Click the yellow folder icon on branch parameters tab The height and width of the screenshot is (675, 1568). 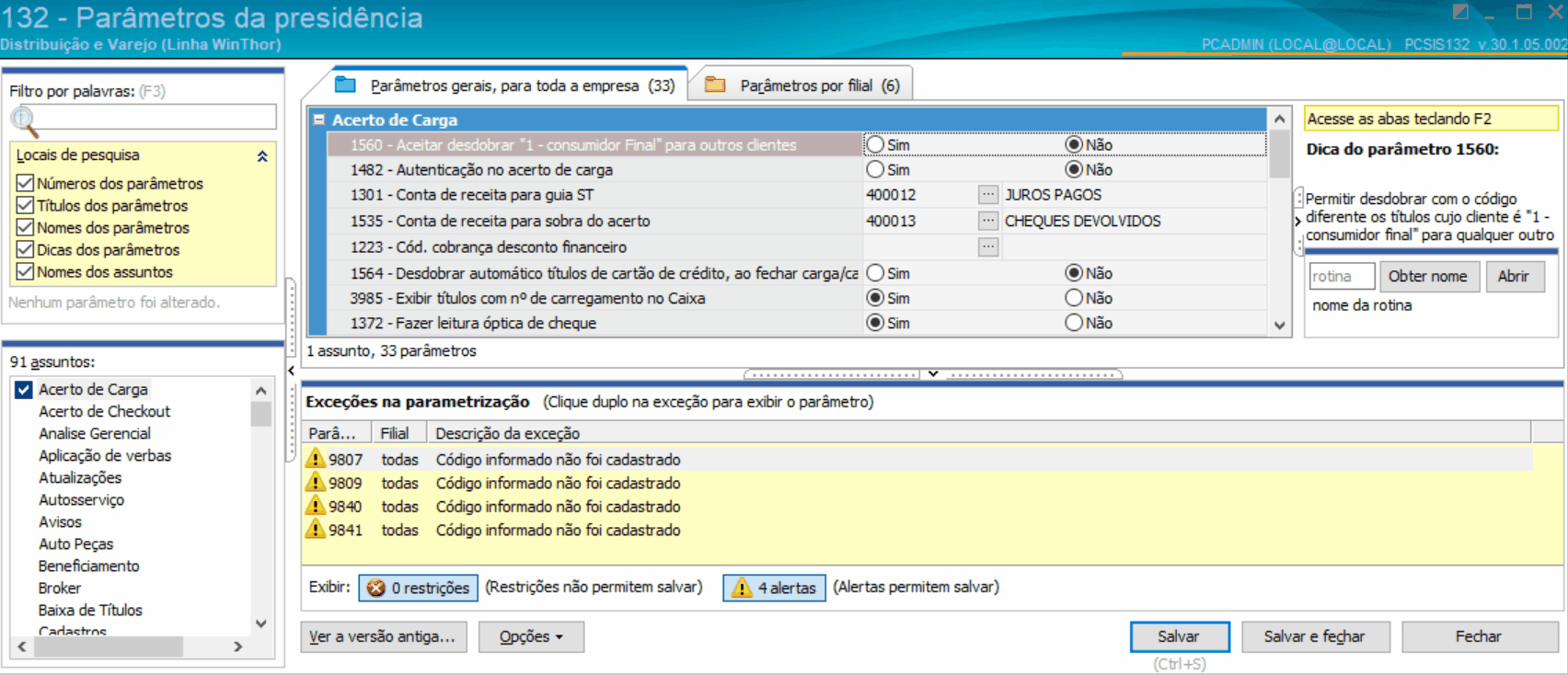715,85
